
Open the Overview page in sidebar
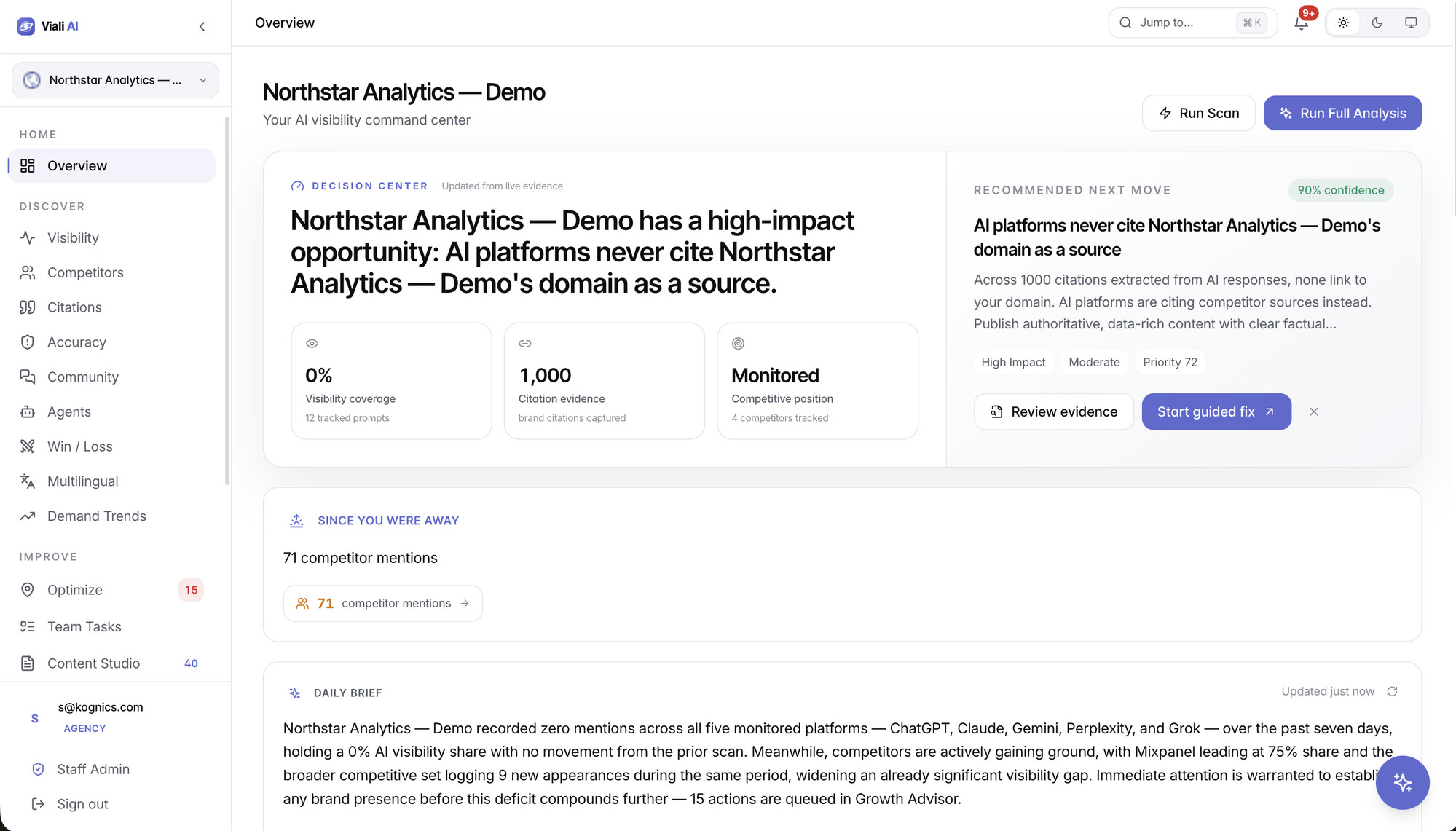coord(112,165)
